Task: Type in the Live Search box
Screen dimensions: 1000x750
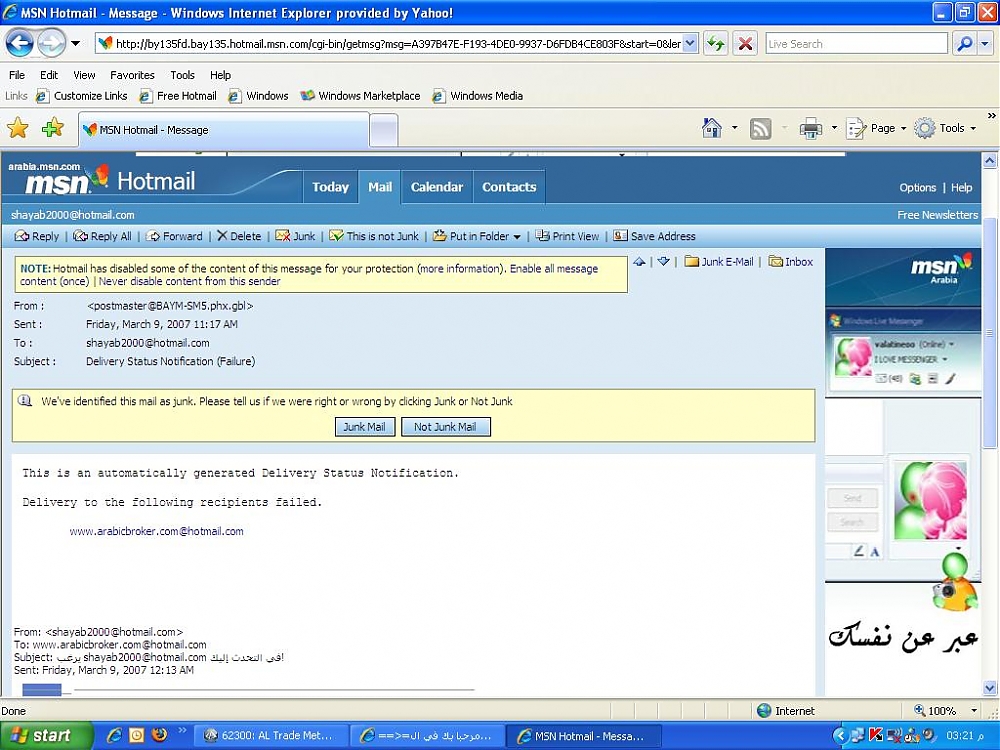Action: [855, 43]
